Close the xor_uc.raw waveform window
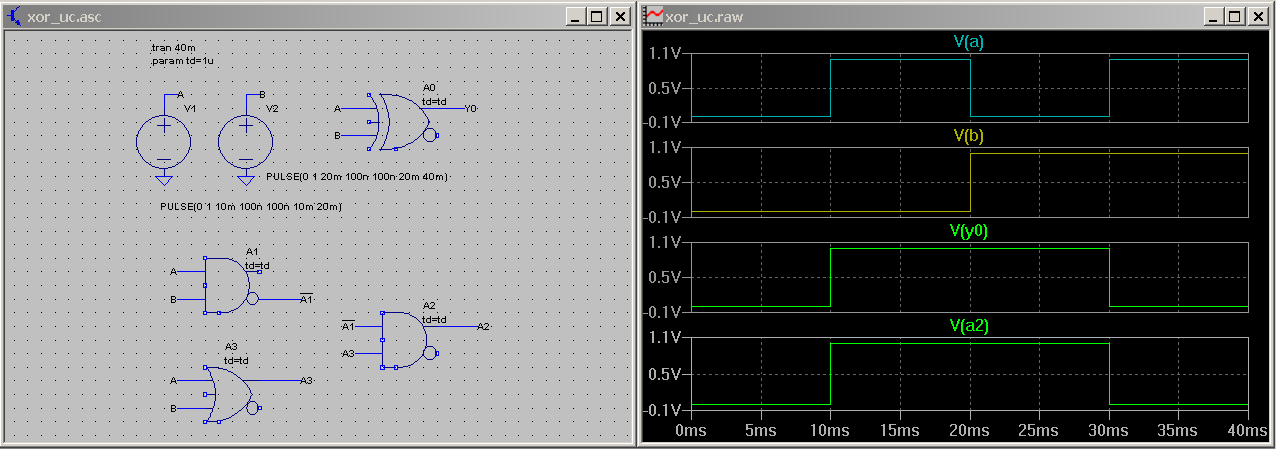1276x449 pixels. tap(1259, 17)
